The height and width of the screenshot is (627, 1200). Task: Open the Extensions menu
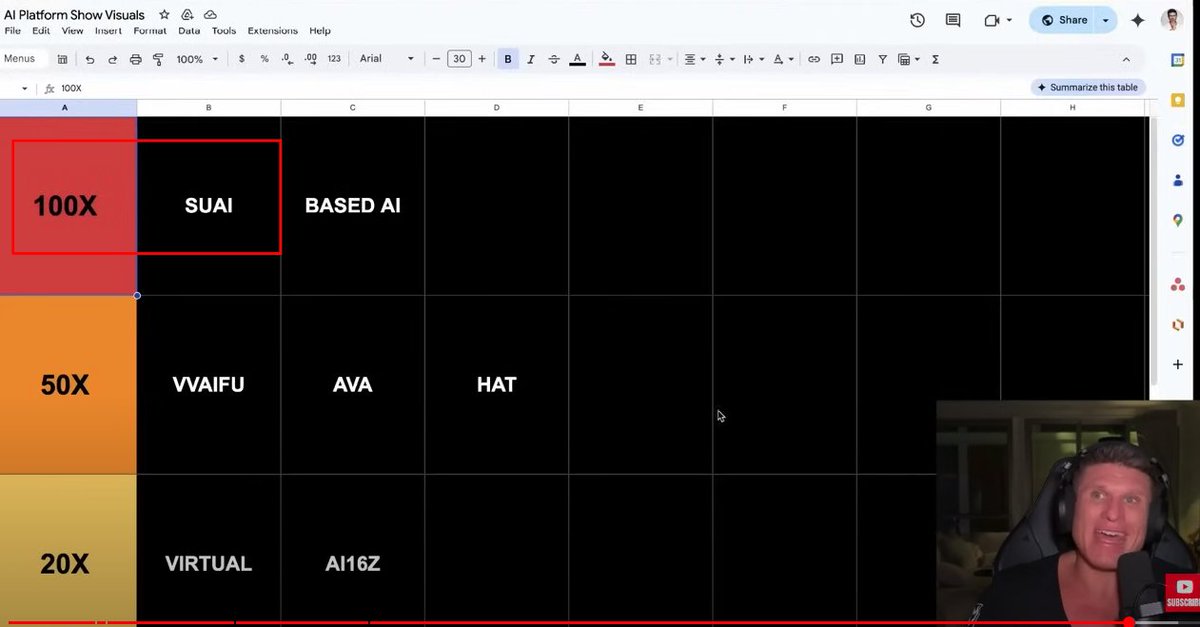pos(273,31)
